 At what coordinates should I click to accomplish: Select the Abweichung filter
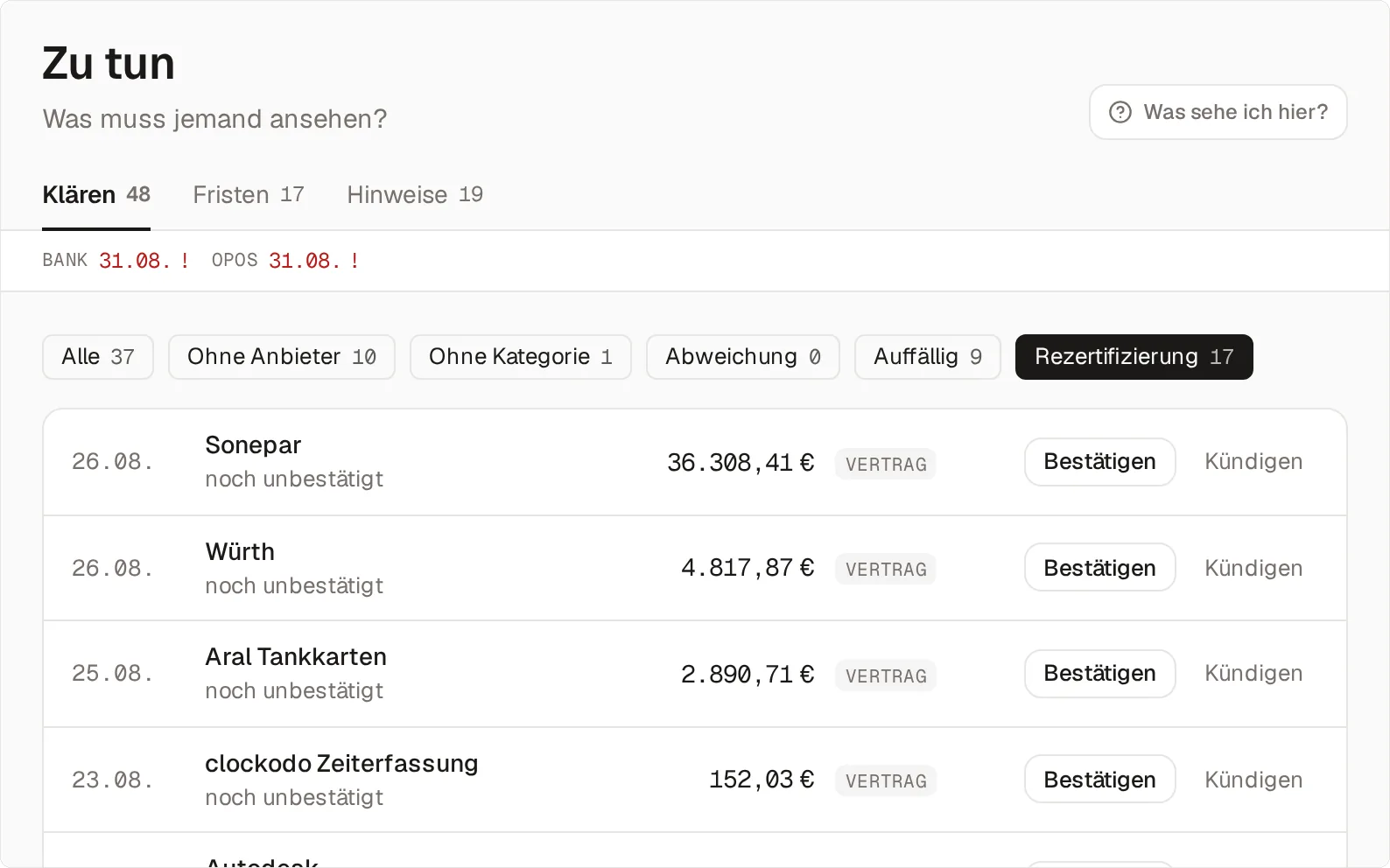coord(743,357)
